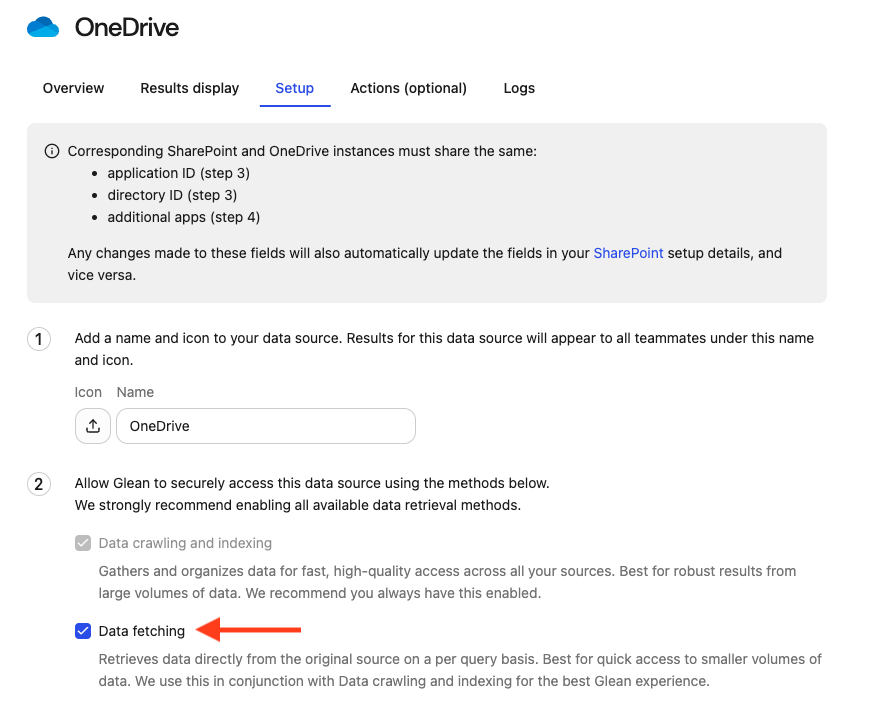Click the info icon in the notice banner
The width and height of the screenshot is (872, 722).
pyautogui.click(x=52, y=151)
